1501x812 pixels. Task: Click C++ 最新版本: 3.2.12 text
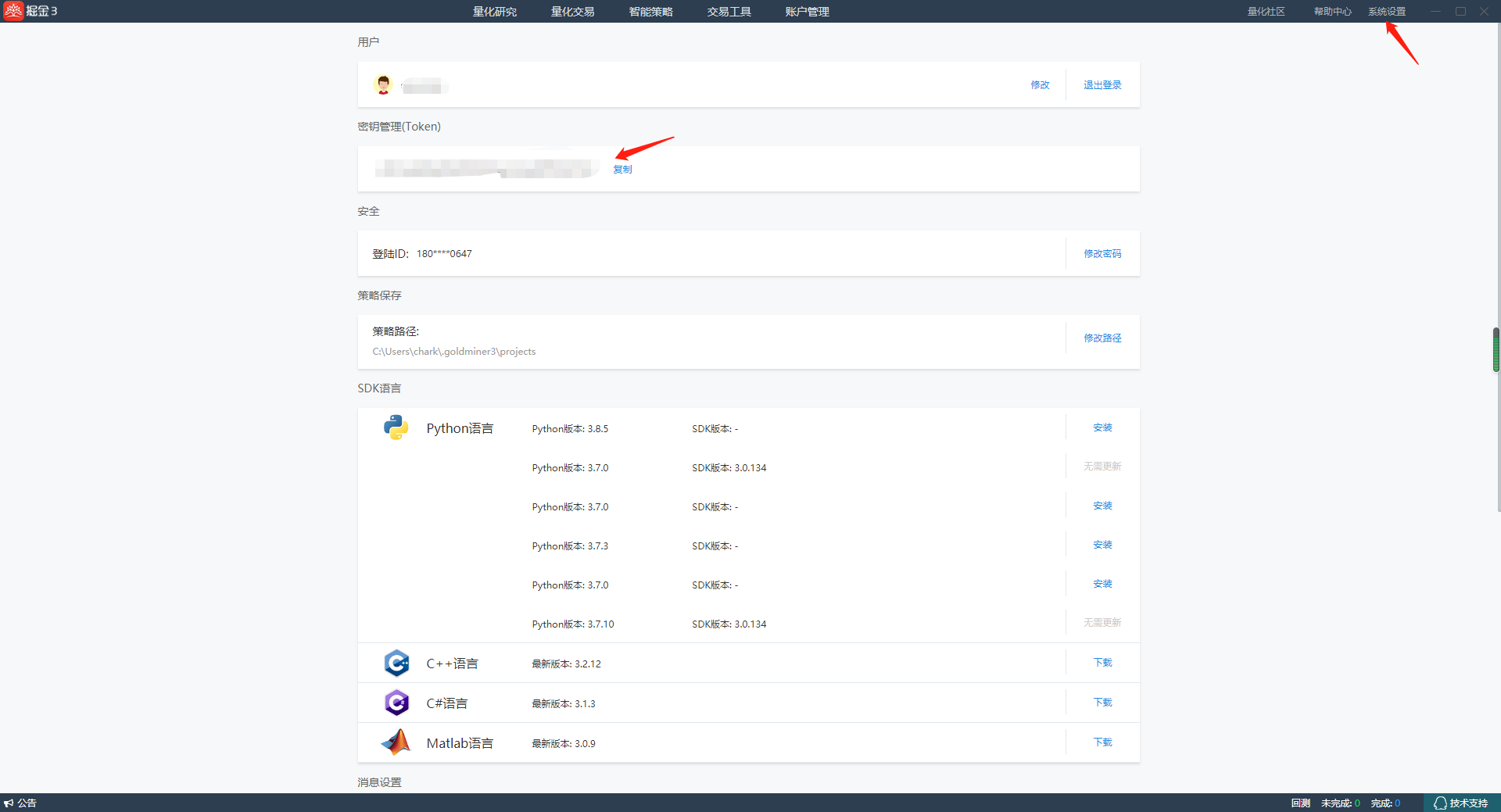pos(567,664)
